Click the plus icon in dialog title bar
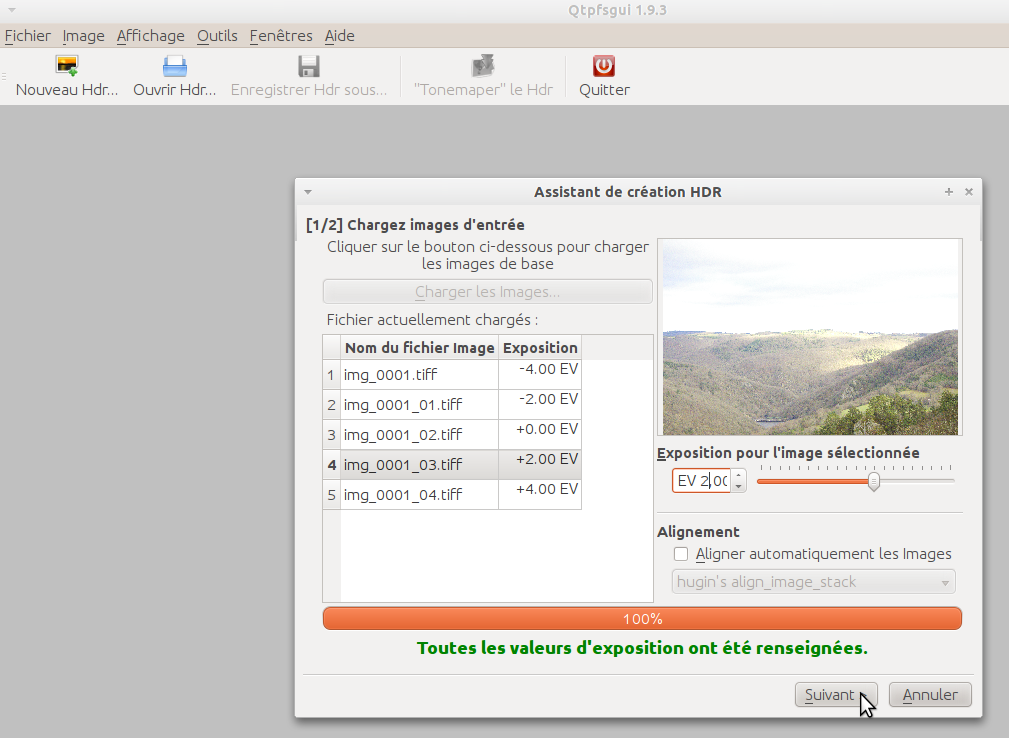The width and height of the screenshot is (1009, 738). coord(948,192)
